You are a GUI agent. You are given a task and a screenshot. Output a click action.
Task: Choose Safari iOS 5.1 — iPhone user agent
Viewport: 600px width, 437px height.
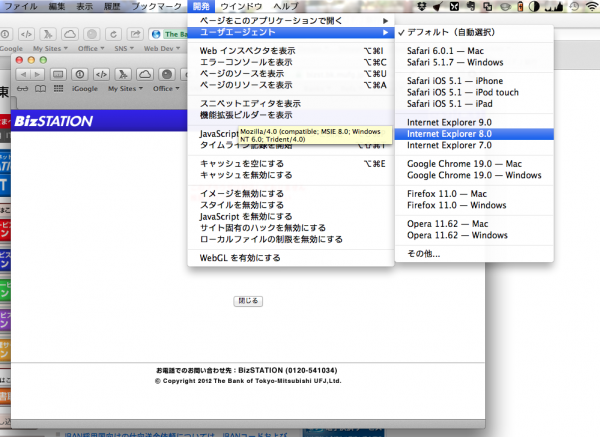click(474, 81)
